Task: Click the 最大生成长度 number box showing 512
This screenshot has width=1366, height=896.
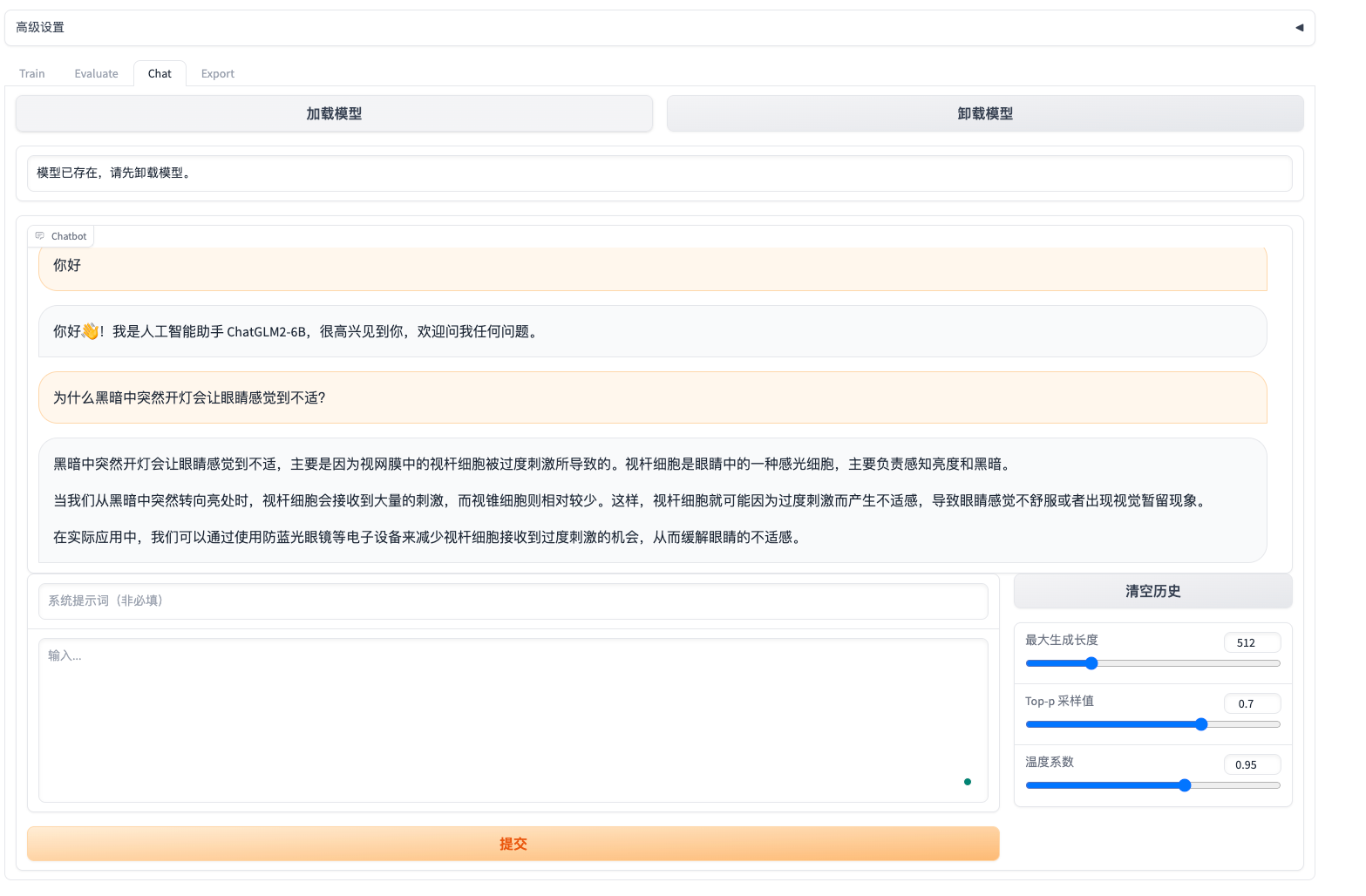Action: tap(1252, 643)
